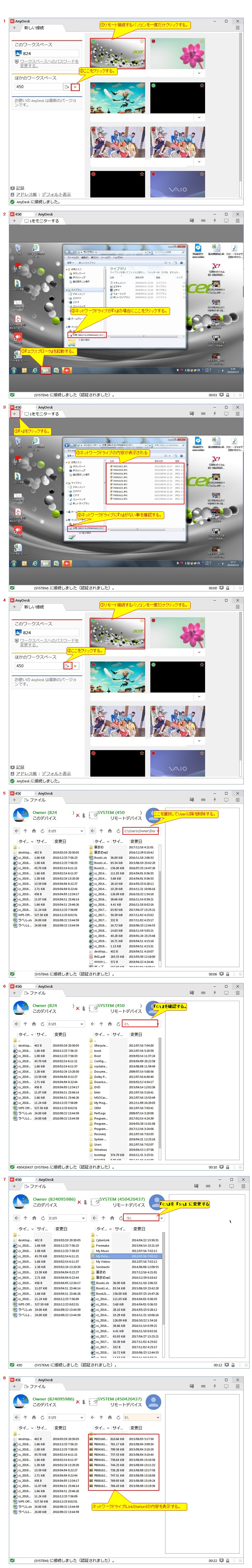Select the 1をモニターする tab in the 00:00 session
This screenshot has height=1568, width=252.
tap(42, 414)
